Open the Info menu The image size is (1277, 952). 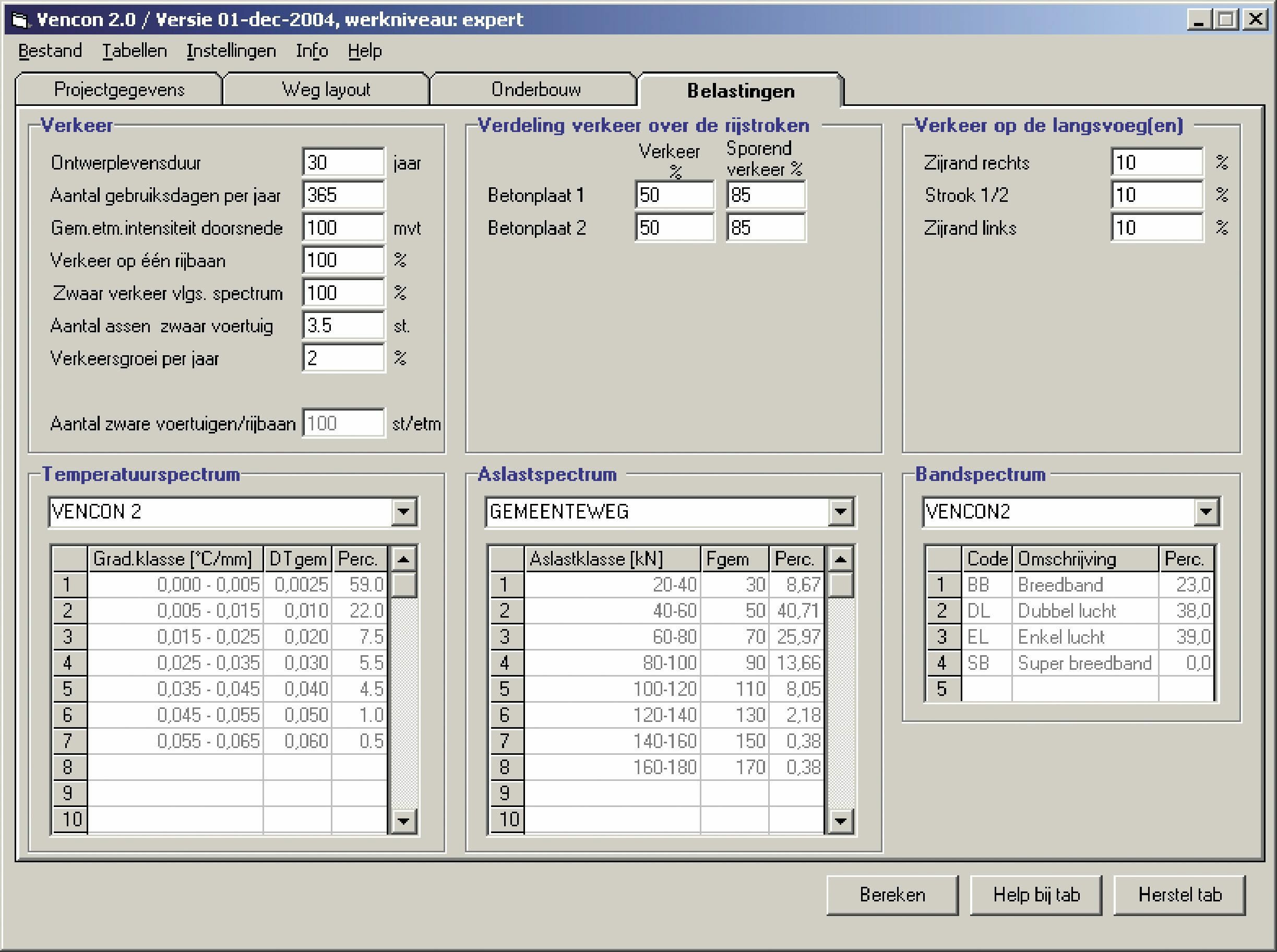pos(312,51)
